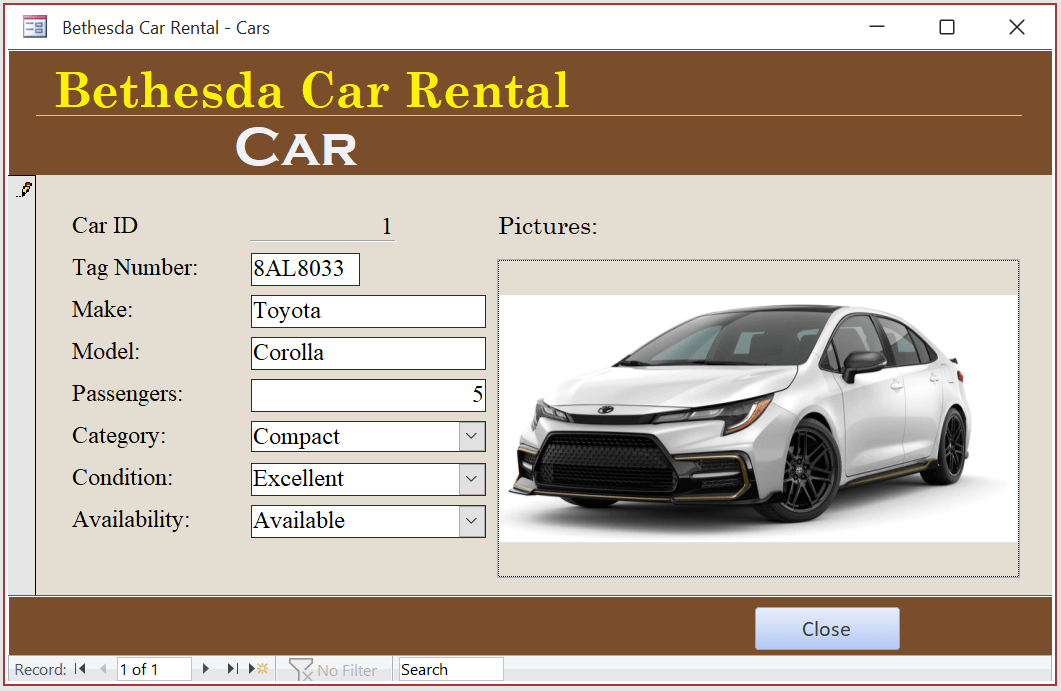Click the Make field showing Toyota

[x=368, y=311]
